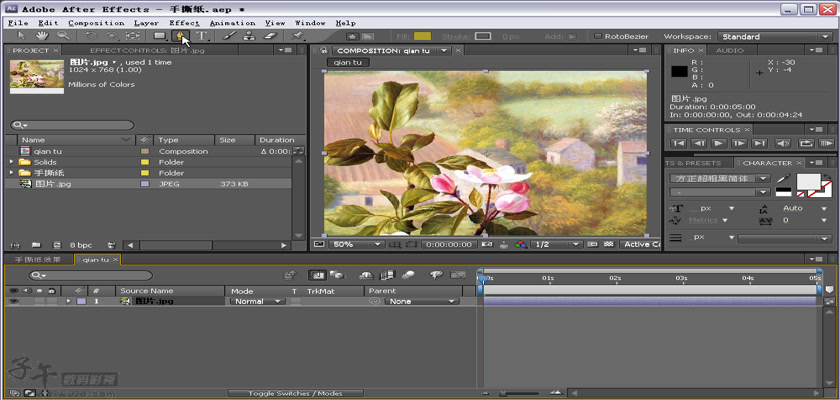The image size is (840, 400).
Task: Open the Effect menu
Action: [x=184, y=23]
